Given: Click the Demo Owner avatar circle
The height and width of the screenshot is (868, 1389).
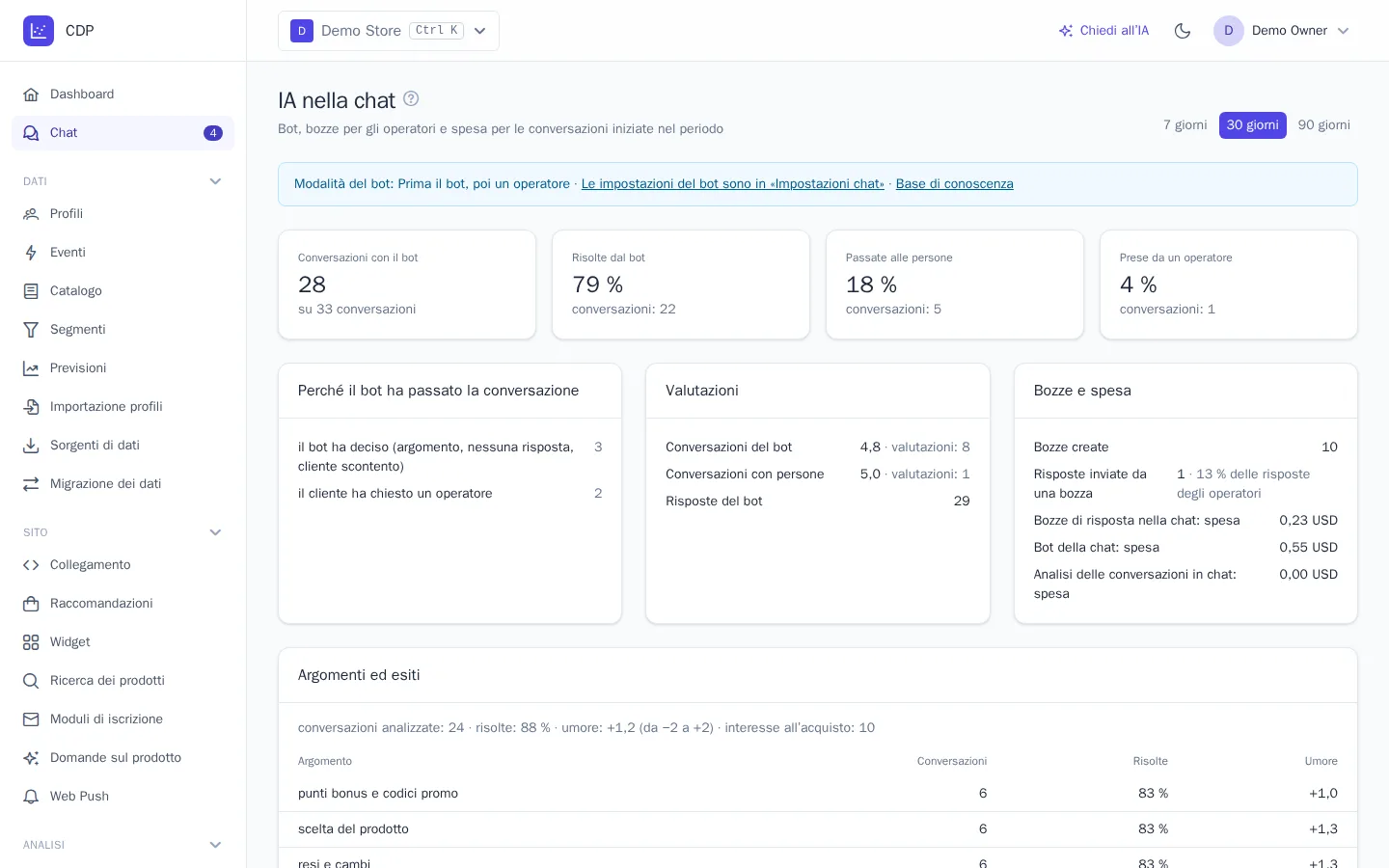Looking at the screenshot, I should [x=1229, y=31].
